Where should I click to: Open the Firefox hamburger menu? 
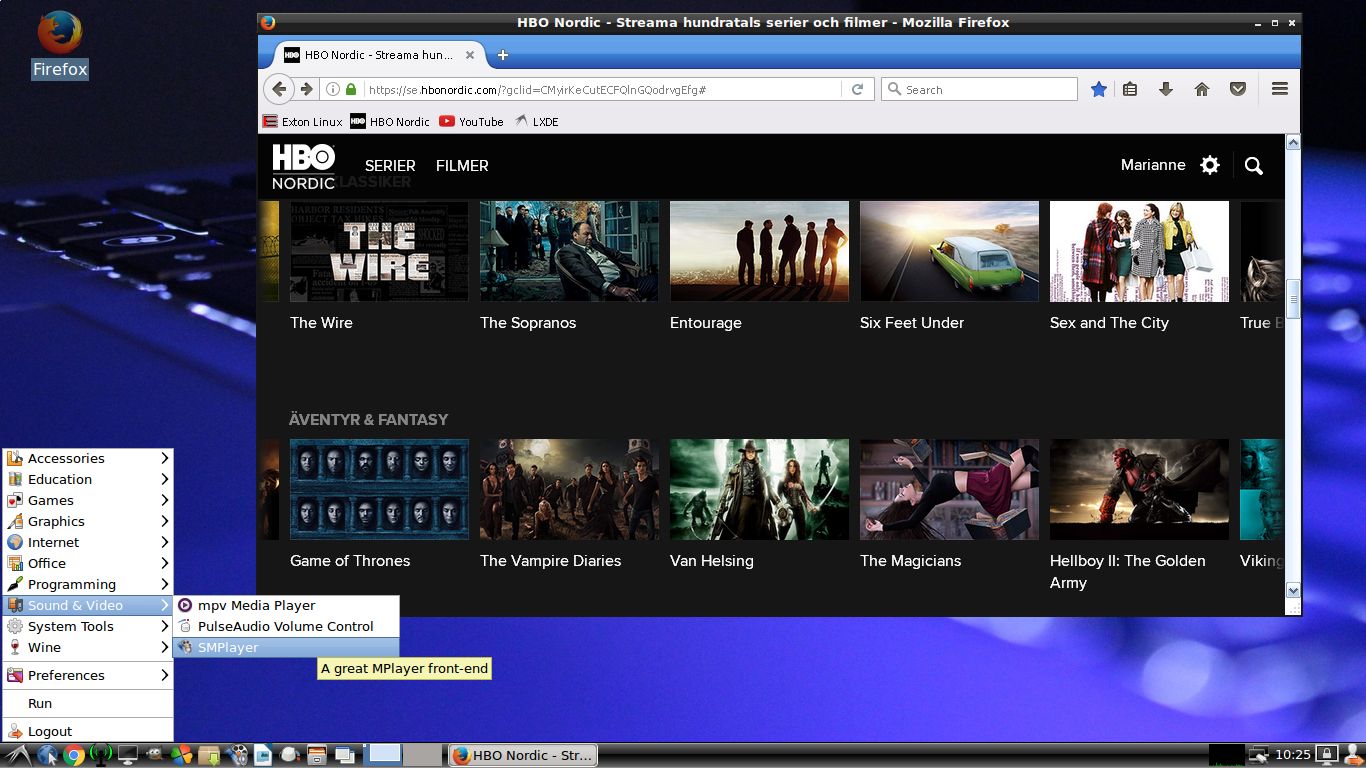1279,89
